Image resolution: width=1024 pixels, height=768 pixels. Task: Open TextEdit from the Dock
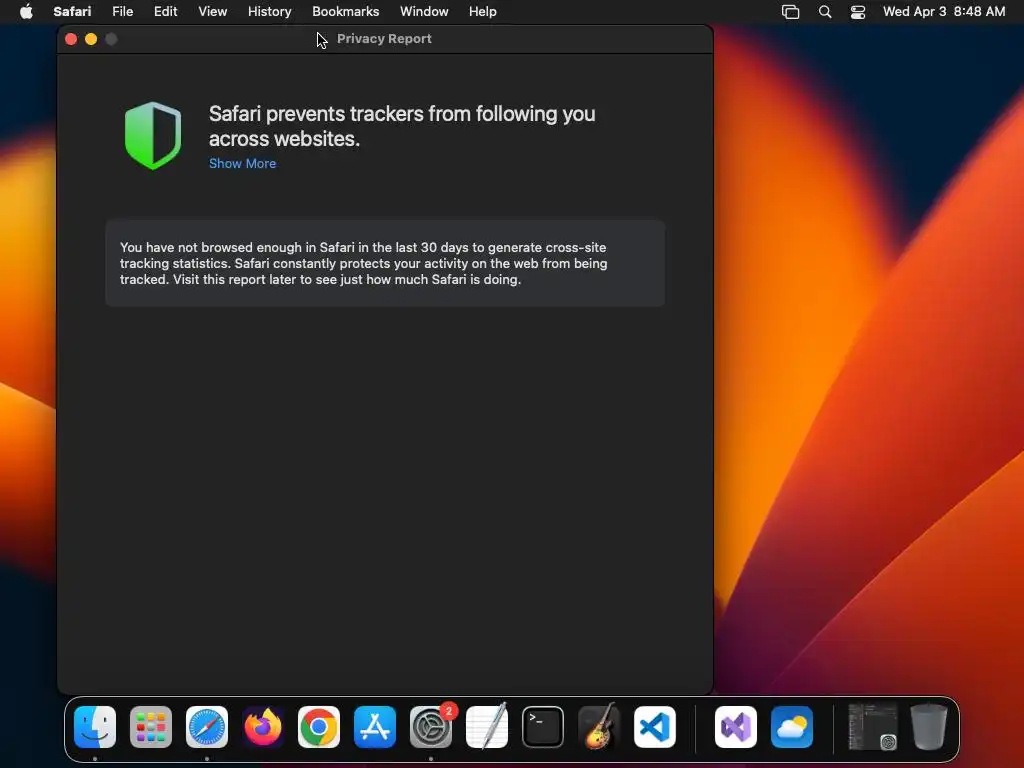487,726
